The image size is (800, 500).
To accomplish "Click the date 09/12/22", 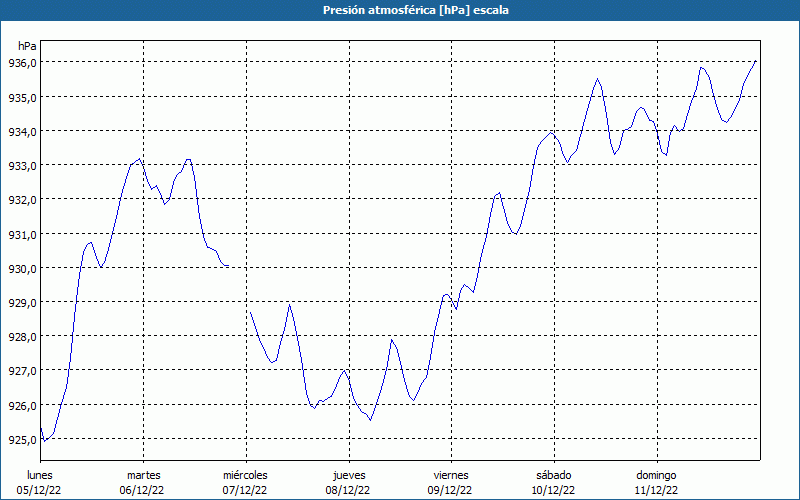I will point(450,490).
